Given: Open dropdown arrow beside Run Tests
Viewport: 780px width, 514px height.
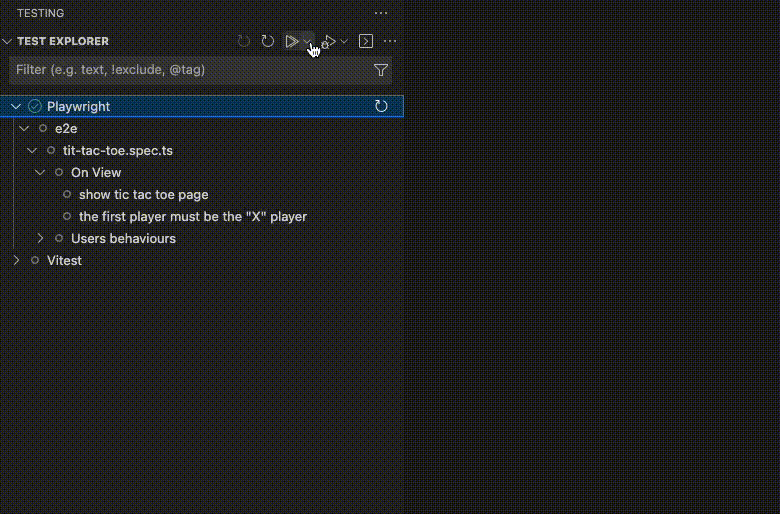Looking at the screenshot, I should click(x=307, y=41).
